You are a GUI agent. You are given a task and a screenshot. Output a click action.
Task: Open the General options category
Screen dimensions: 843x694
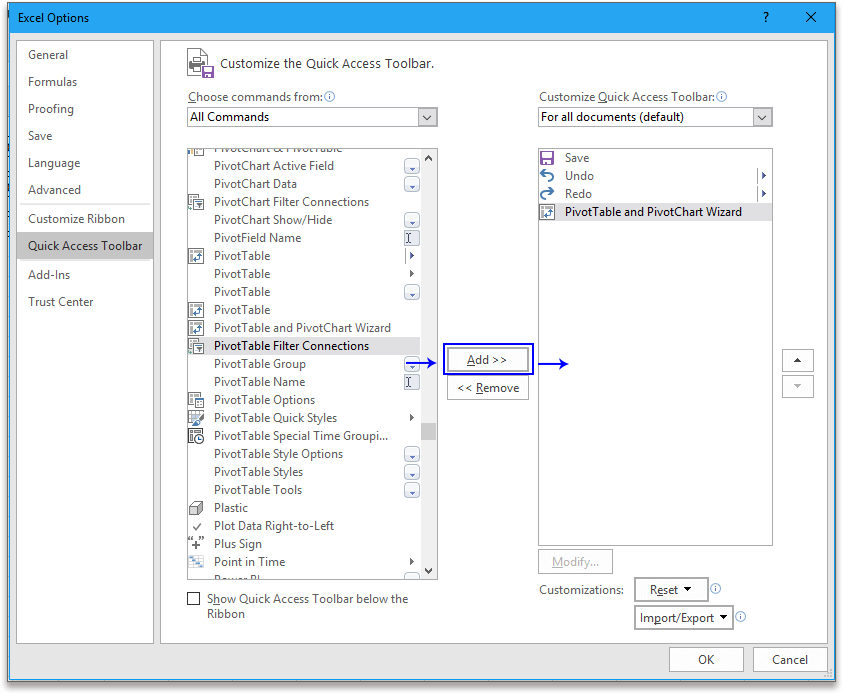coord(84,55)
